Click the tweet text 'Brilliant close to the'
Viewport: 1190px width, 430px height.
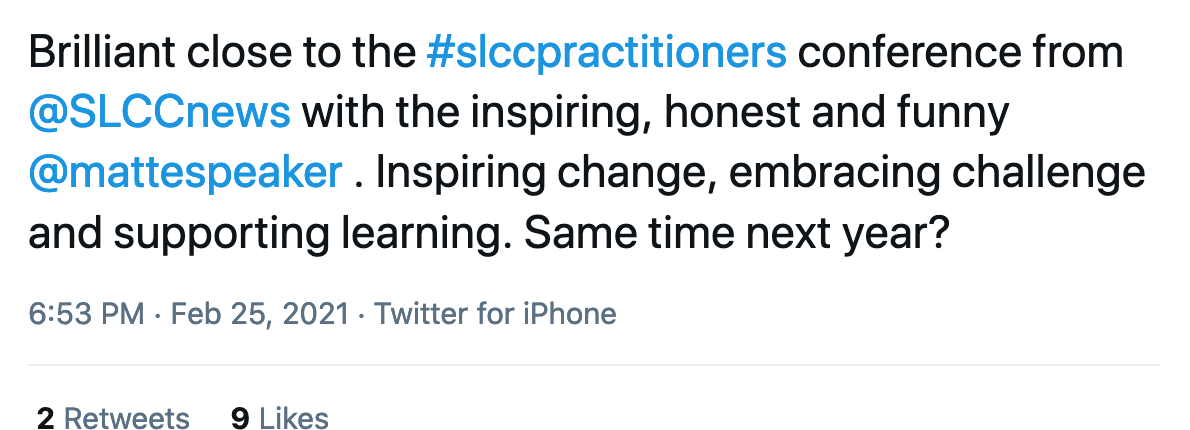pyautogui.click(x=222, y=53)
